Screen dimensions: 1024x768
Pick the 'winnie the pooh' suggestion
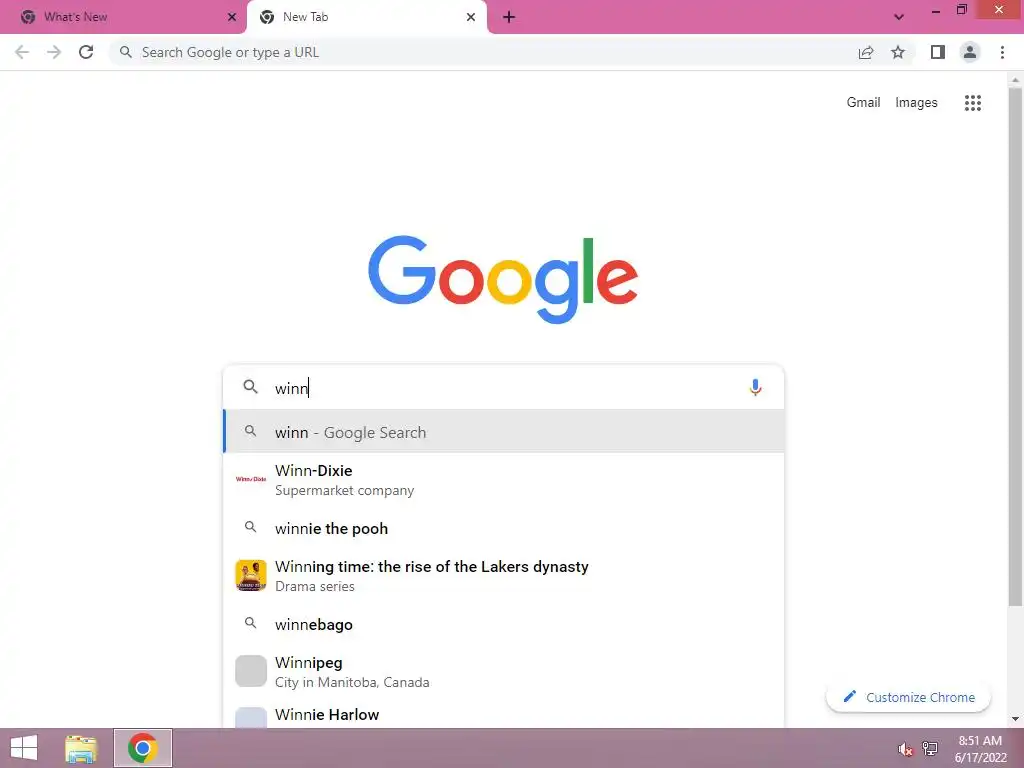click(x=504, y=528)
